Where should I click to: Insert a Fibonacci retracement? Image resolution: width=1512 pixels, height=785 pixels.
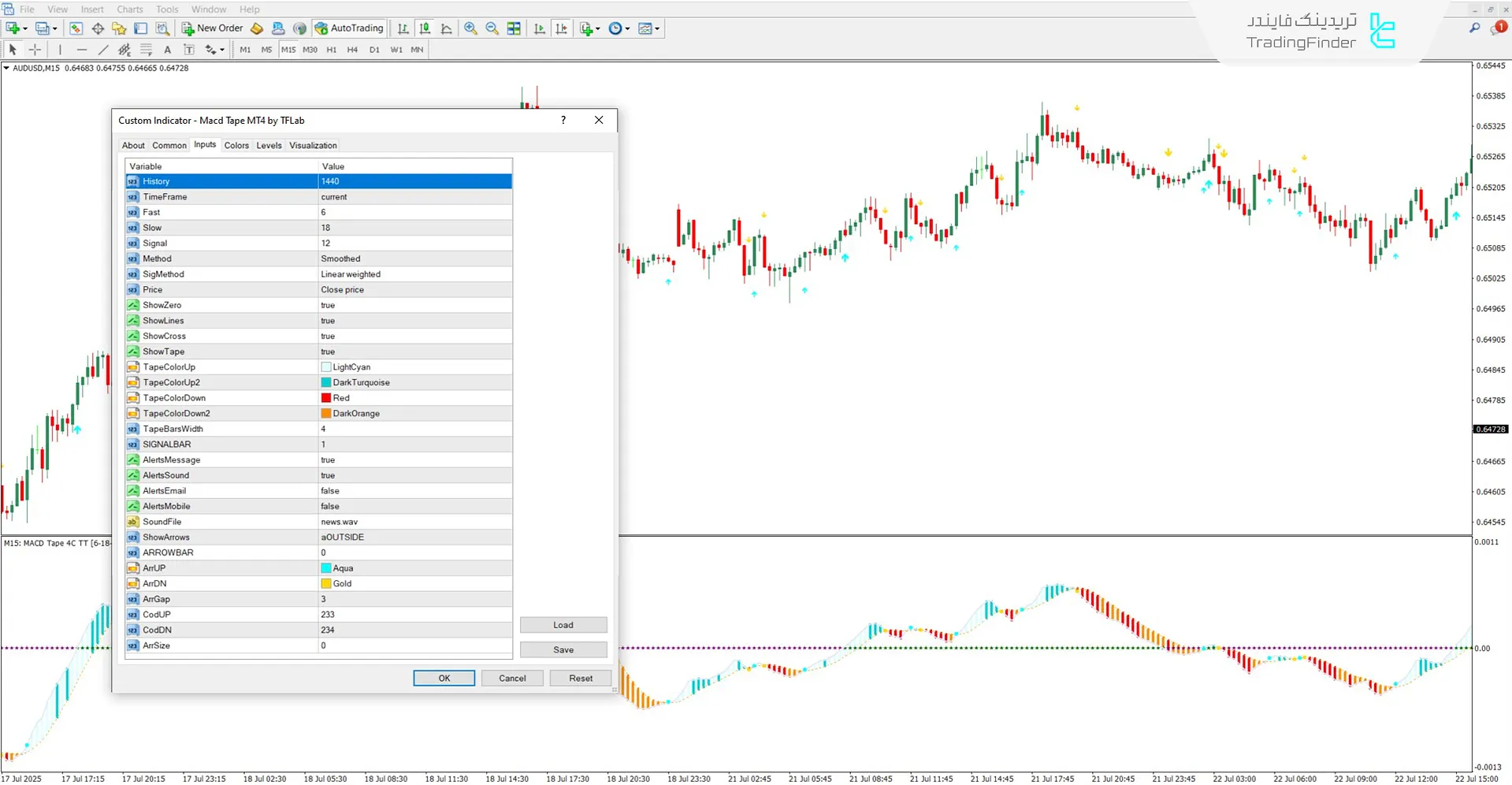[x=146, y=49]
